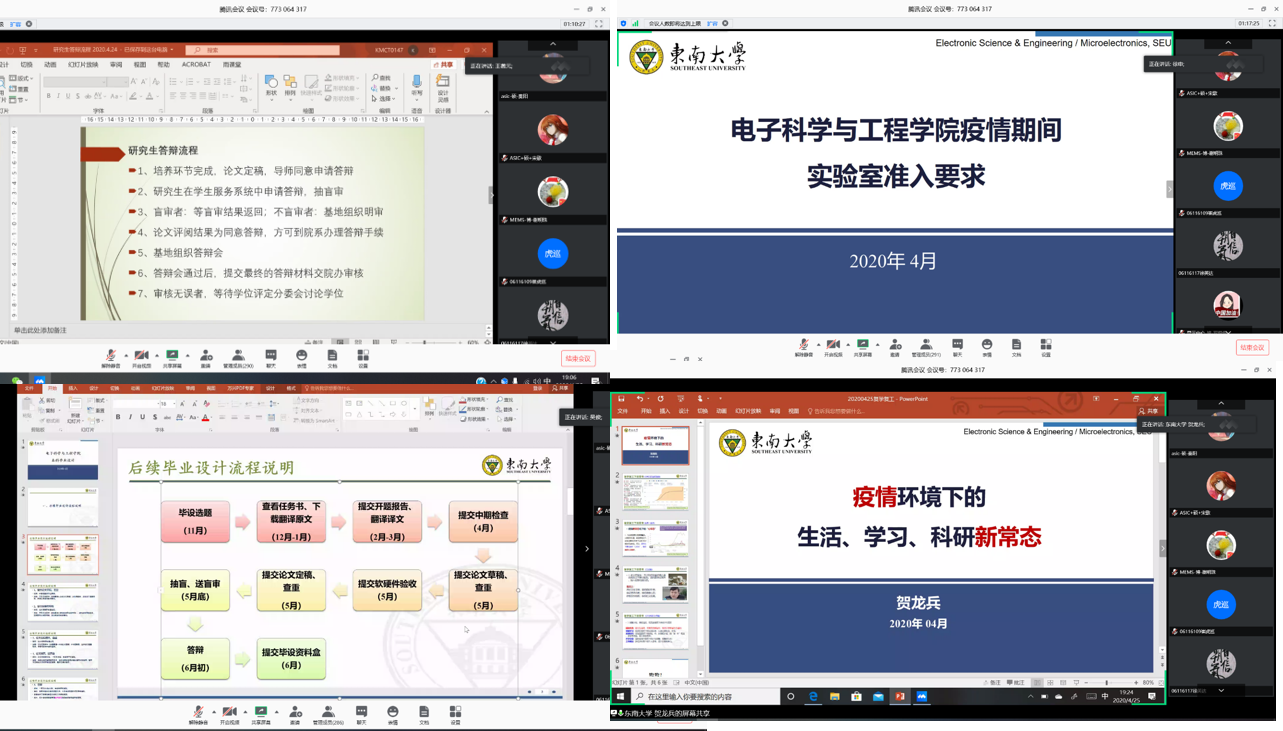
Task: Unmute microphone in bottom-left meeting toolbar
Action: point(198,716)
